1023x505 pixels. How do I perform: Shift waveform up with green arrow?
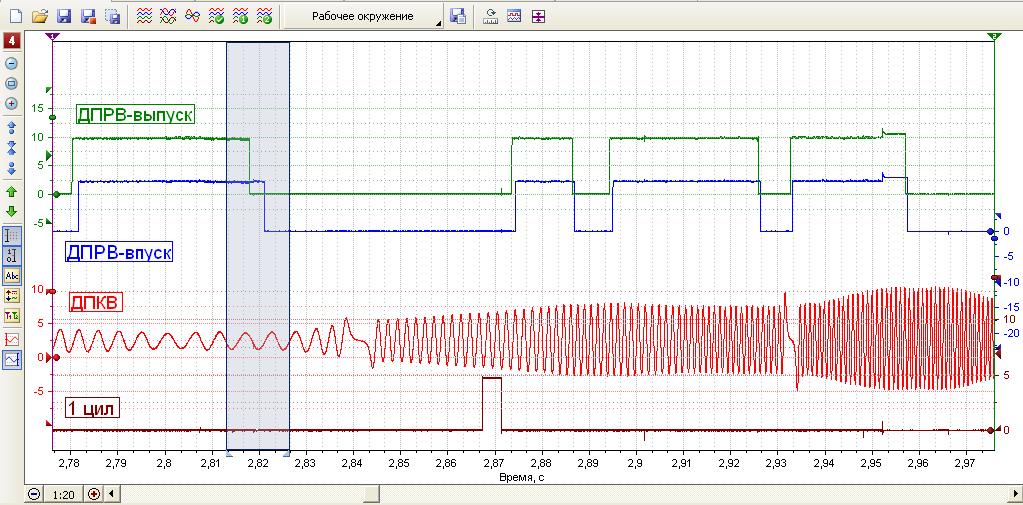pos(11,192)
